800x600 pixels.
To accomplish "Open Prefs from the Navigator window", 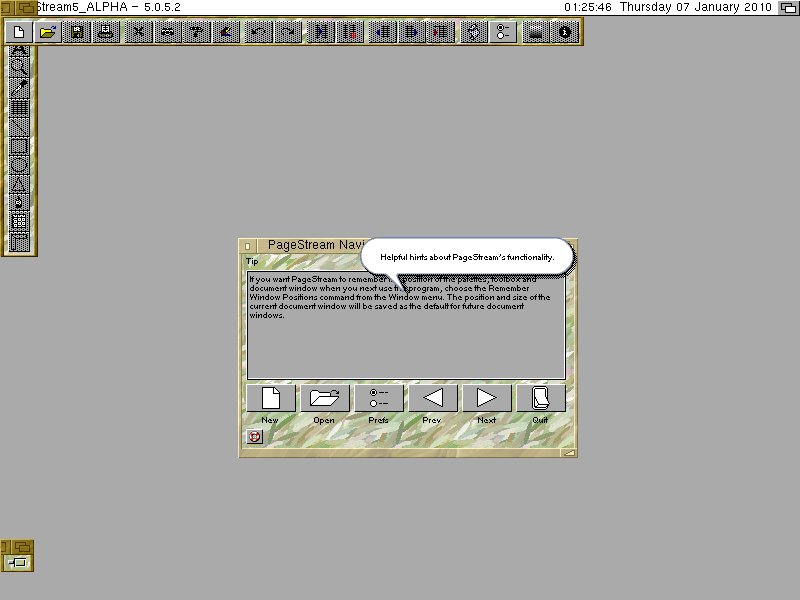I will pyautogui.click(x=378, y=398).
